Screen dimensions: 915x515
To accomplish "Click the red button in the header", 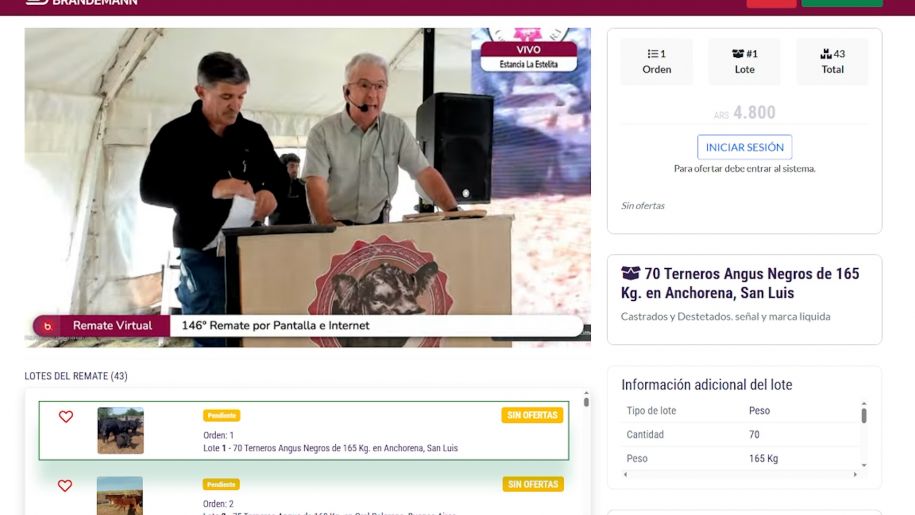I will pyautogui.click(x=771, y=3).
